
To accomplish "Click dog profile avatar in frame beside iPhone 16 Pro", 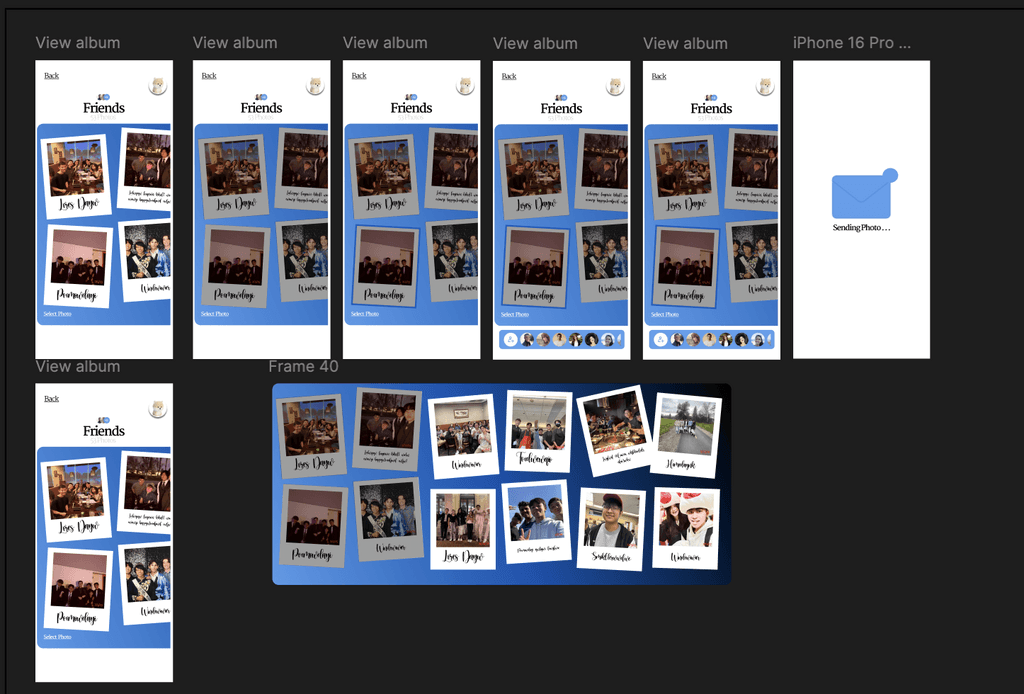I will pyautogui.click(x=765, y=86).
